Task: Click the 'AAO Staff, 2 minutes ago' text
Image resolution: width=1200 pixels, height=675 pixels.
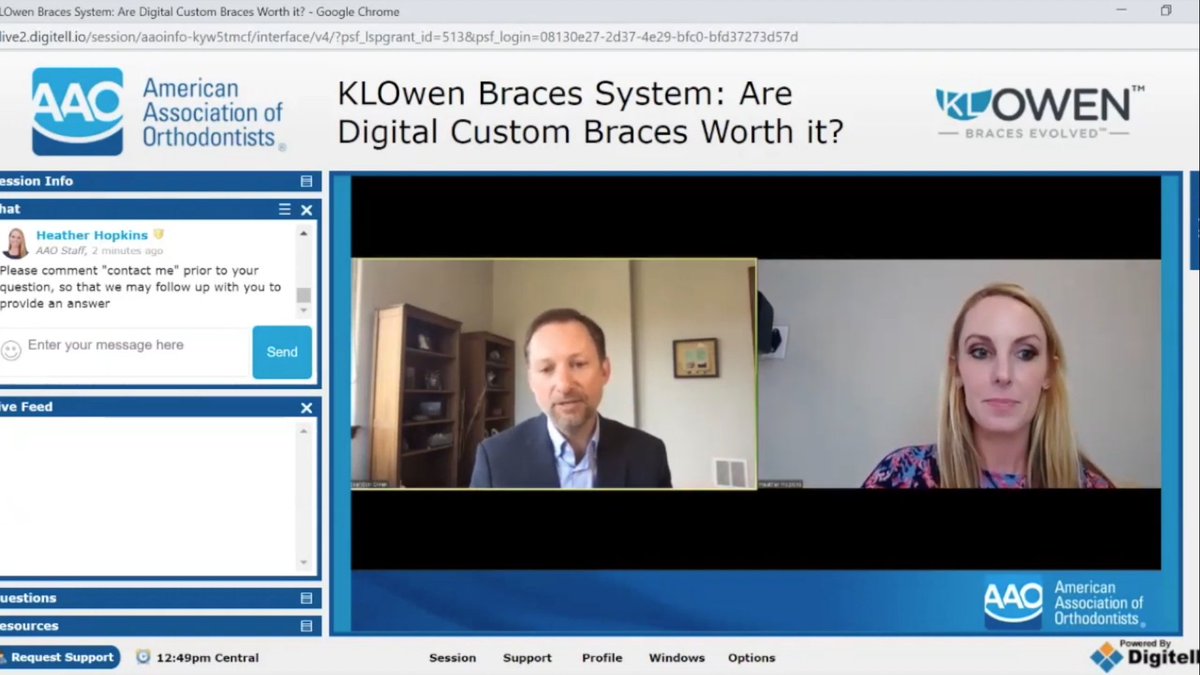Action: (x=99, y=251)
